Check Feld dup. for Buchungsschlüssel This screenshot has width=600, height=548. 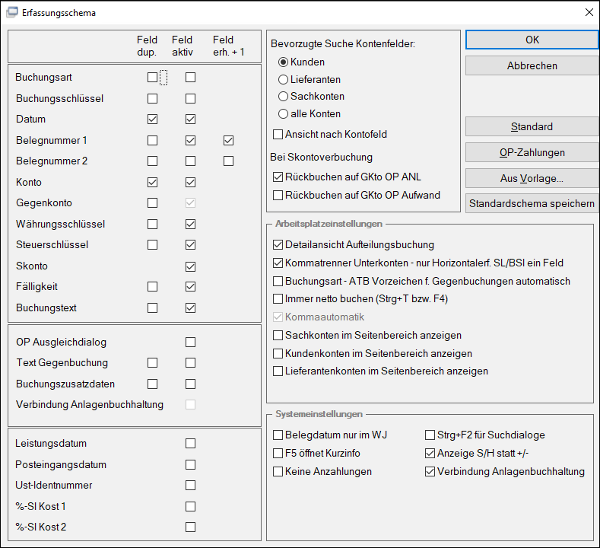pos(152,98)
